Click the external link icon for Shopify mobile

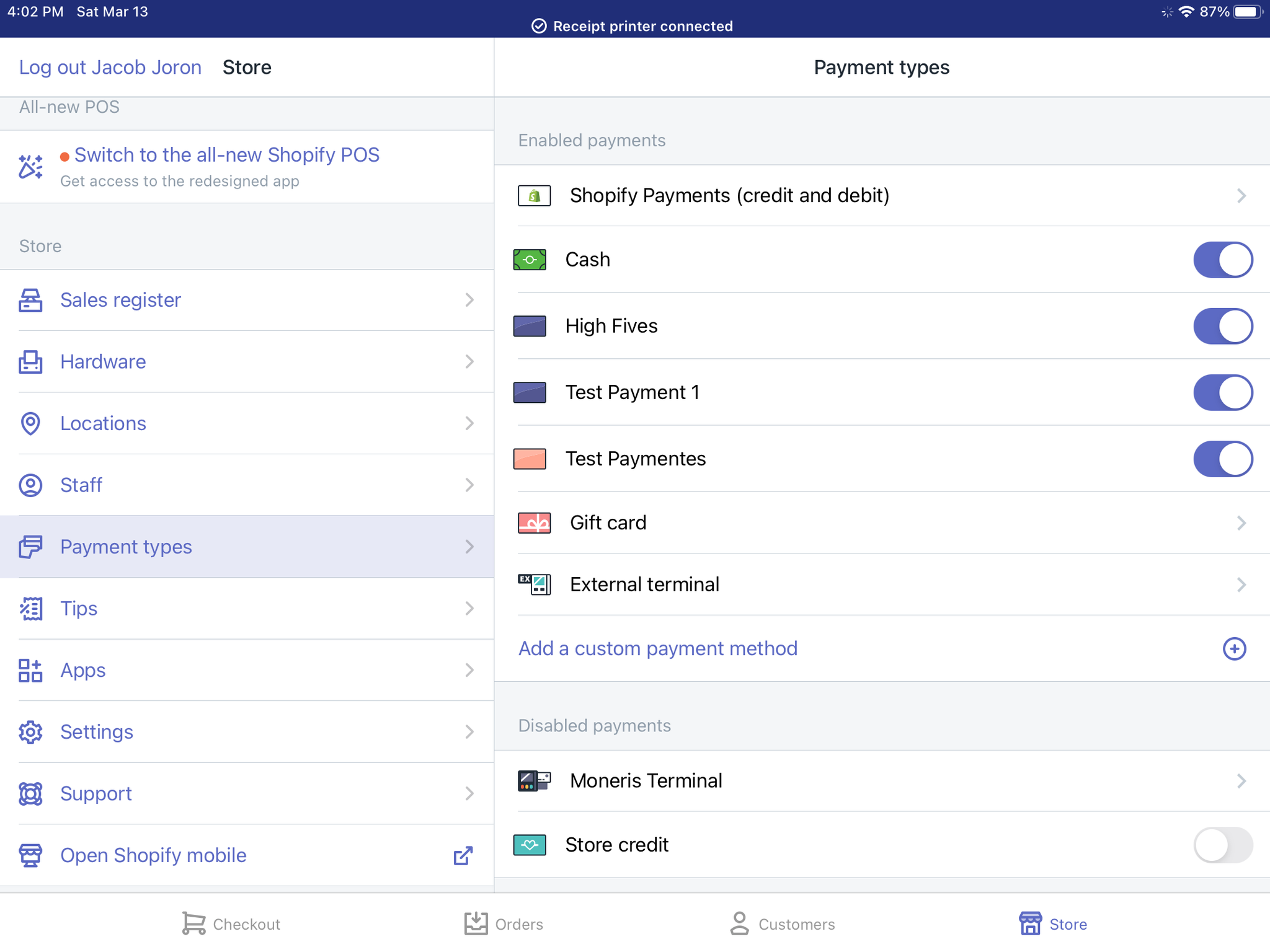click(x=463, y=855)
